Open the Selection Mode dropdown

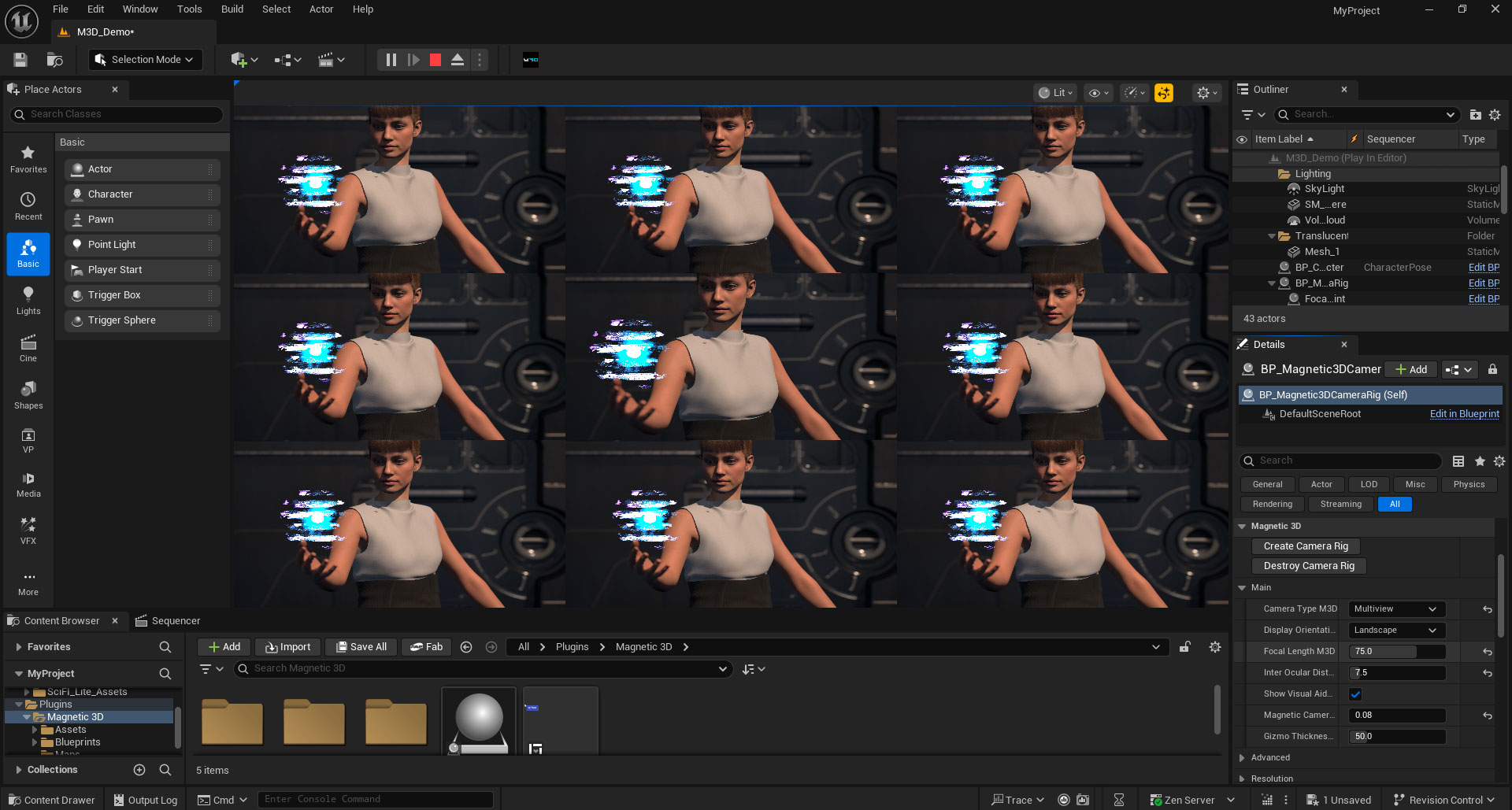point(145,60)
